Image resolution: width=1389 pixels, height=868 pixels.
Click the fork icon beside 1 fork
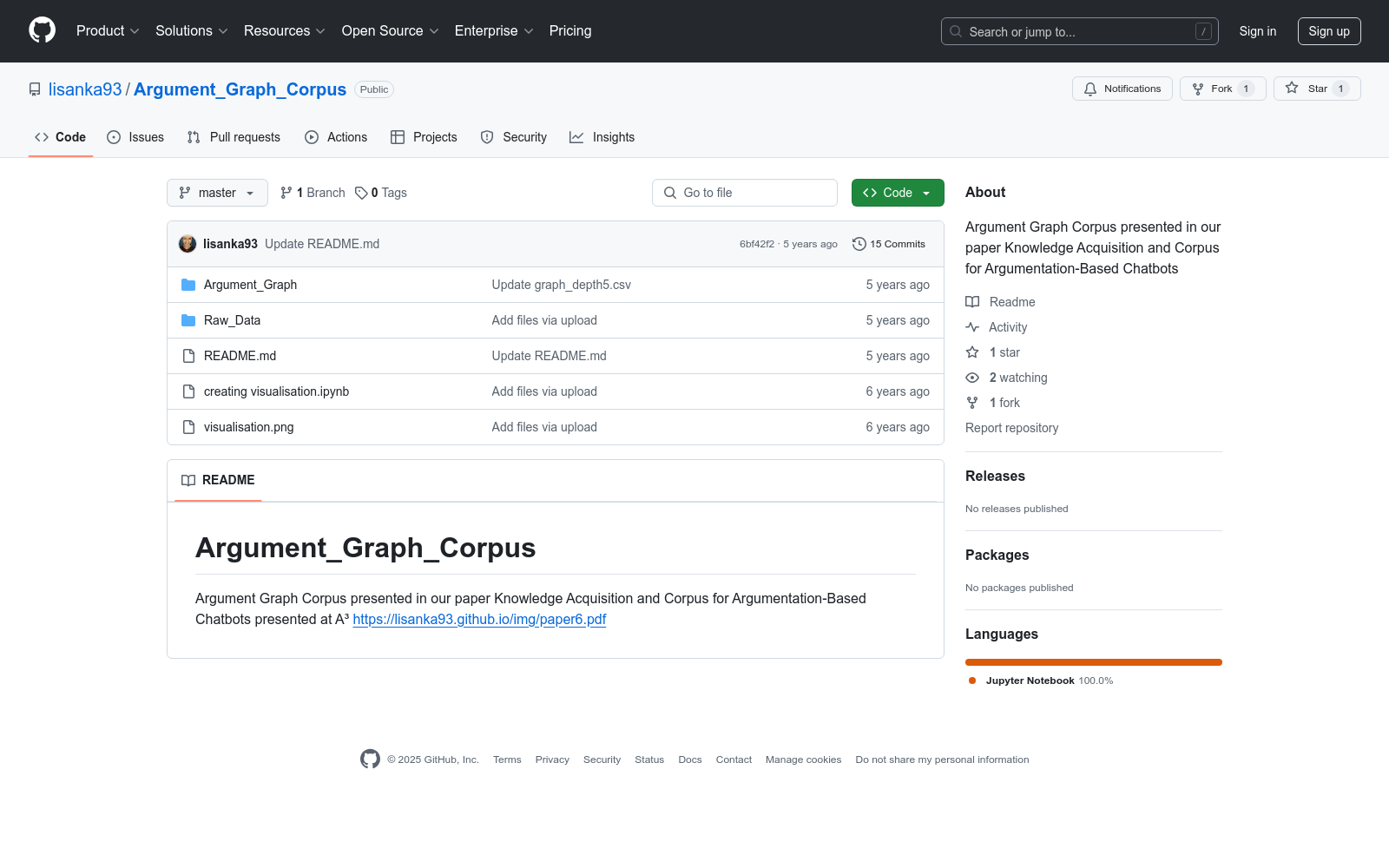(x=972, y=403)
